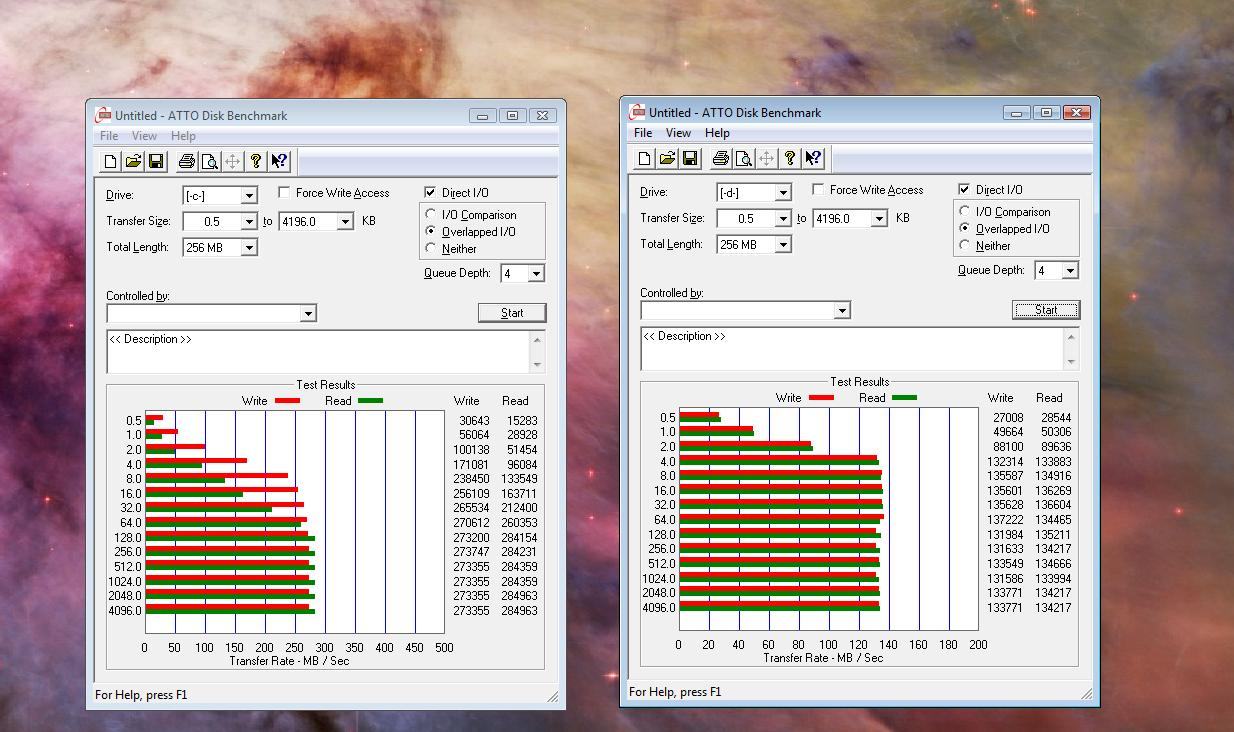This screenshot has height=732, width=1234.
Task: Open Transfer Size 0.5 dropdown in left window
Action: coord(249,221)
